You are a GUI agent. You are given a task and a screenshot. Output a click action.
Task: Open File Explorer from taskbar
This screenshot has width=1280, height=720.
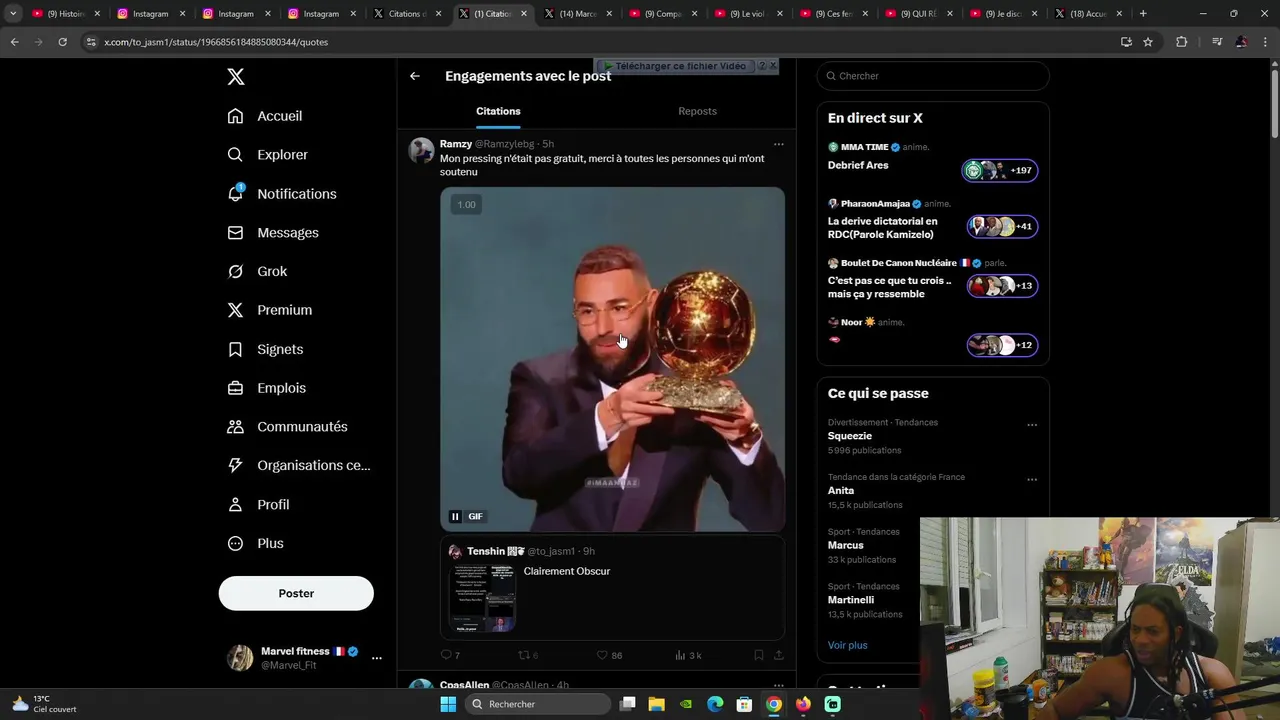(x=656, y=704)
